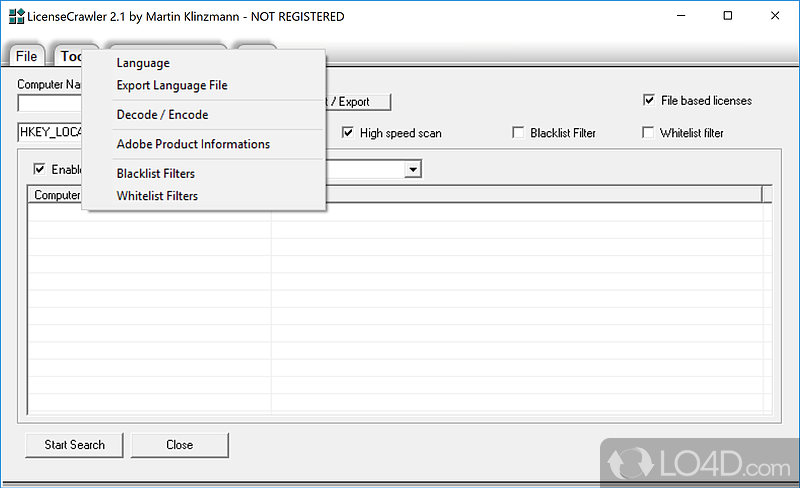Maximize the LicenseCrawler window
800x488 pixels.
pos(728,16)
